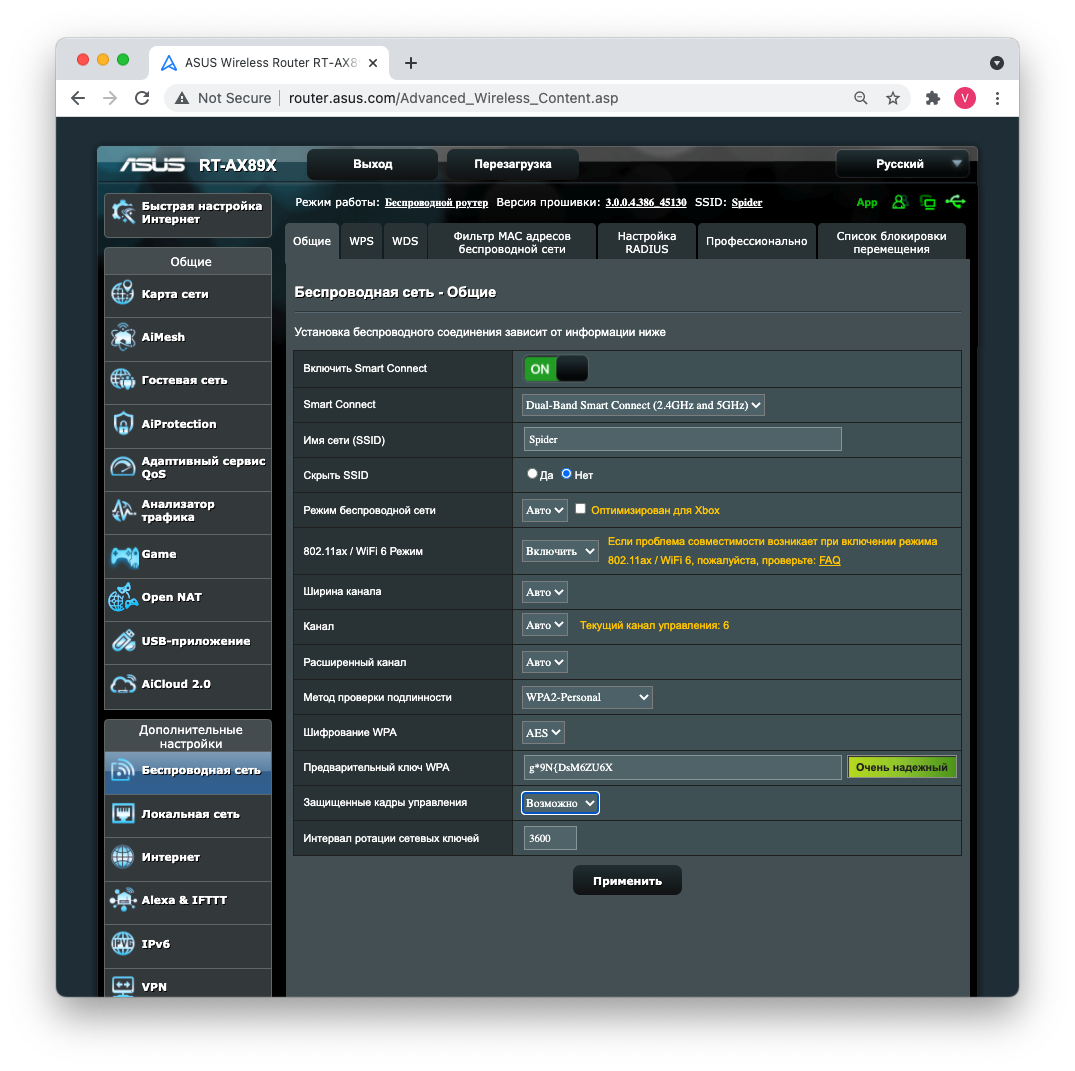The height and width of the screenshot is (1071, 1075).
Task: Click the zoom magnifier icon in address bar
Action: pyautogui.click(x=860, y=98)
